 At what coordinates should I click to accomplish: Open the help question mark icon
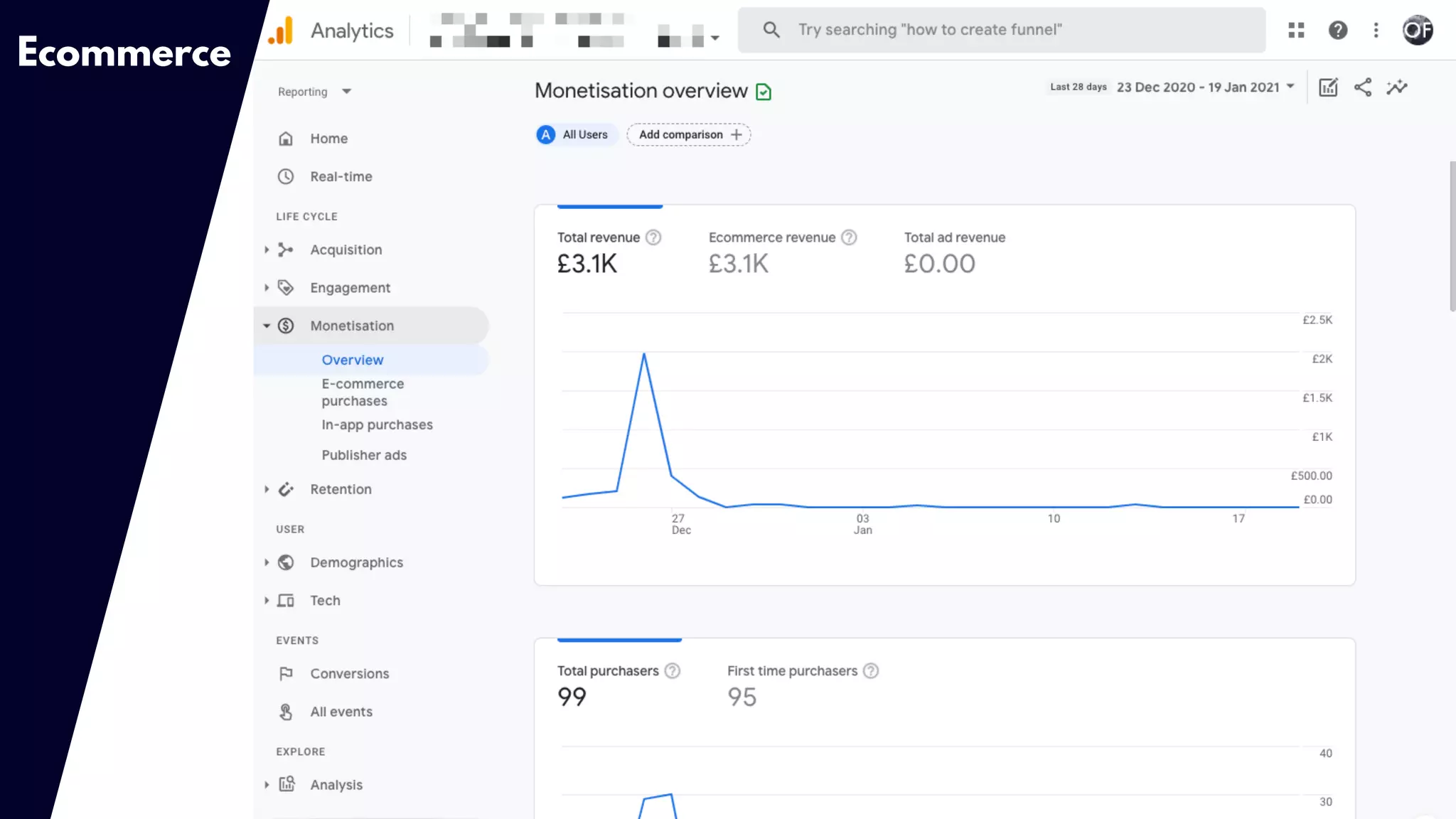[x=1337, y=30]
